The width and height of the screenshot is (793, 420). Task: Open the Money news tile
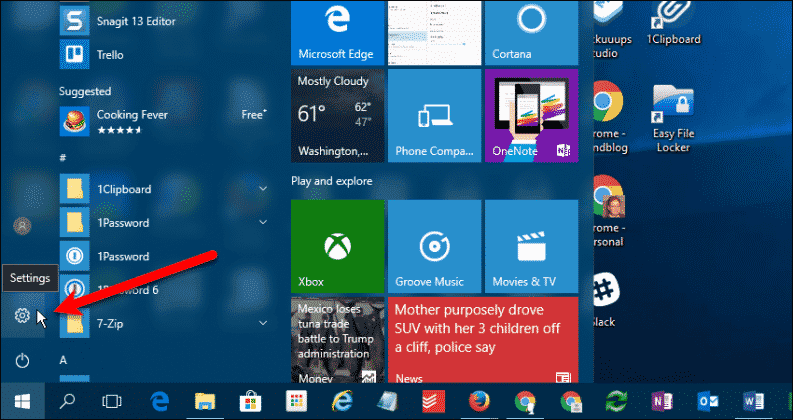337,340
